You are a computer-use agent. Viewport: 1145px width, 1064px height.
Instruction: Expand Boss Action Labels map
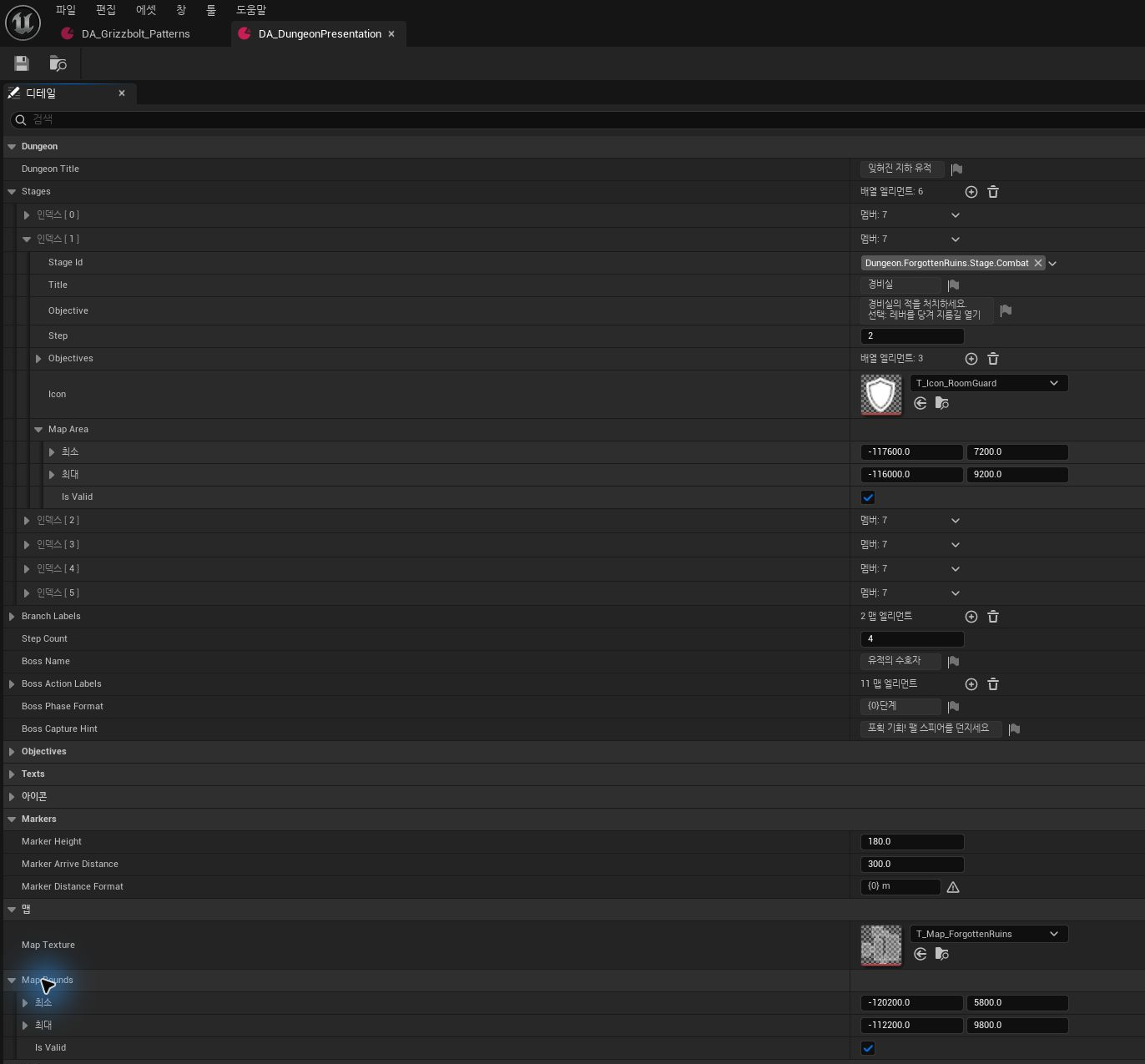pyautogui.click(x=12, y=684)
